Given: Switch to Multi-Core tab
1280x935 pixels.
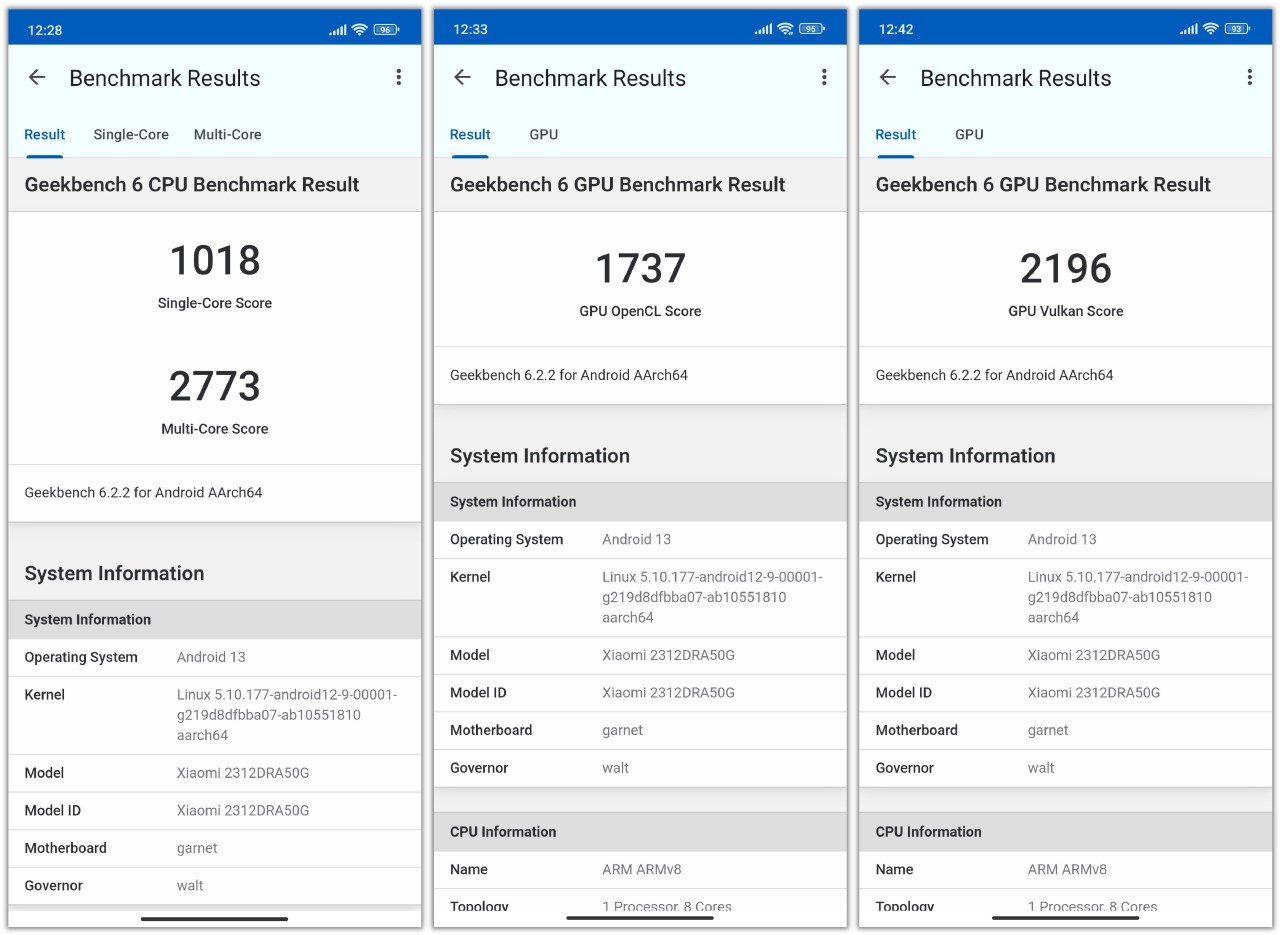Looking at the screenshot, I should (228, 134).
